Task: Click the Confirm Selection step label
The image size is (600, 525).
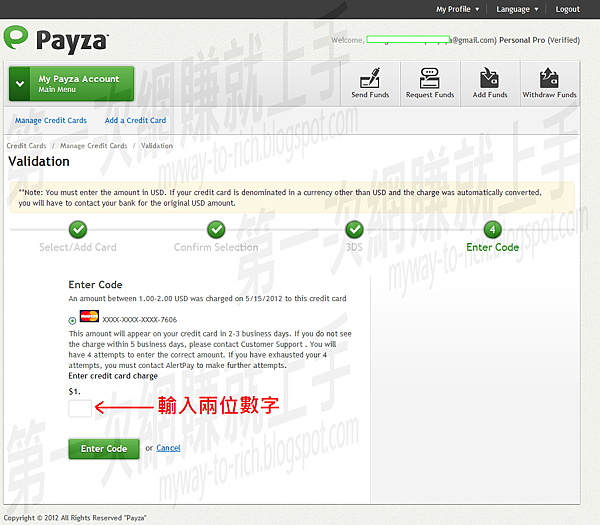Action: [216, 248]
